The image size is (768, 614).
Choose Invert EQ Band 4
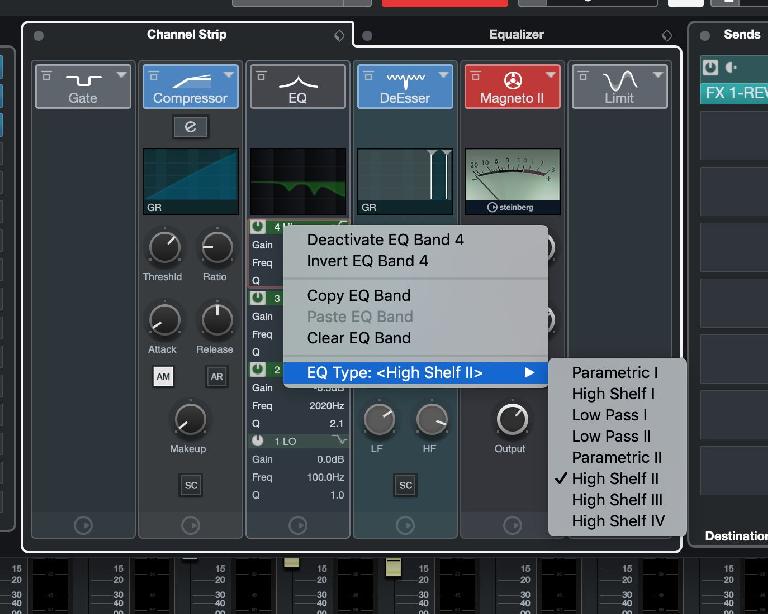367,260
